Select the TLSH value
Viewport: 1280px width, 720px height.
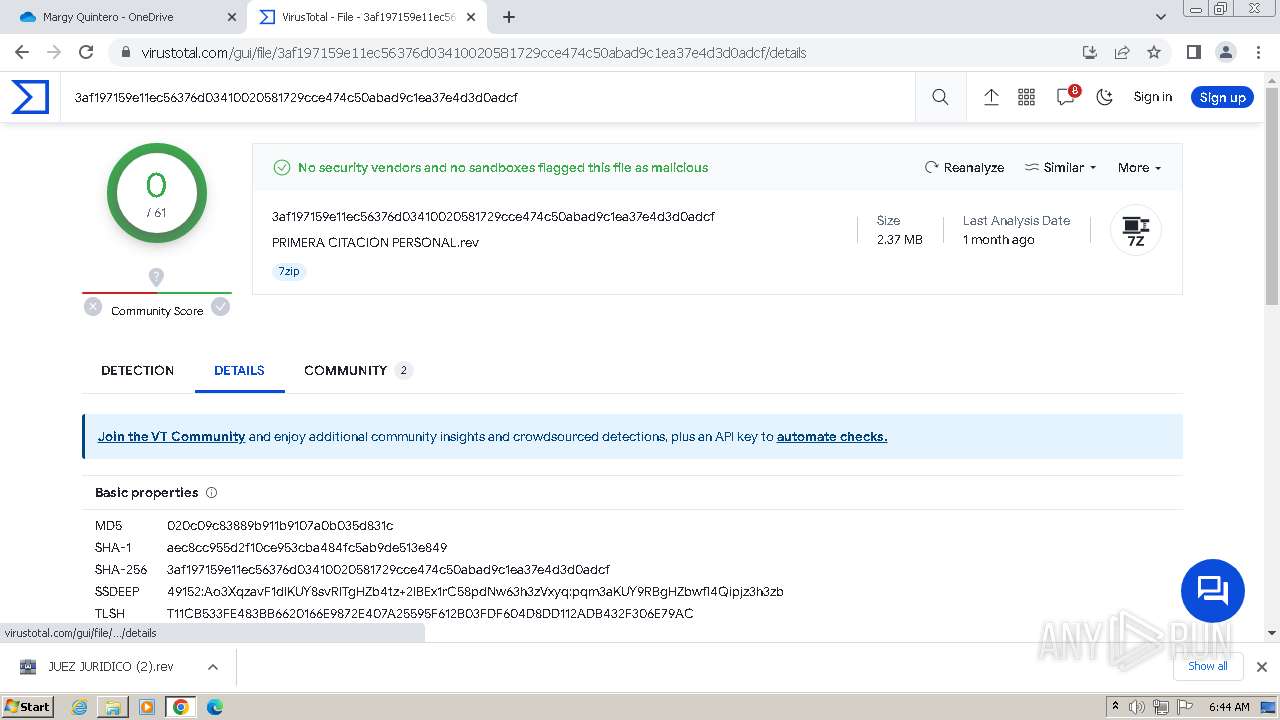click(x=430, y=614)
